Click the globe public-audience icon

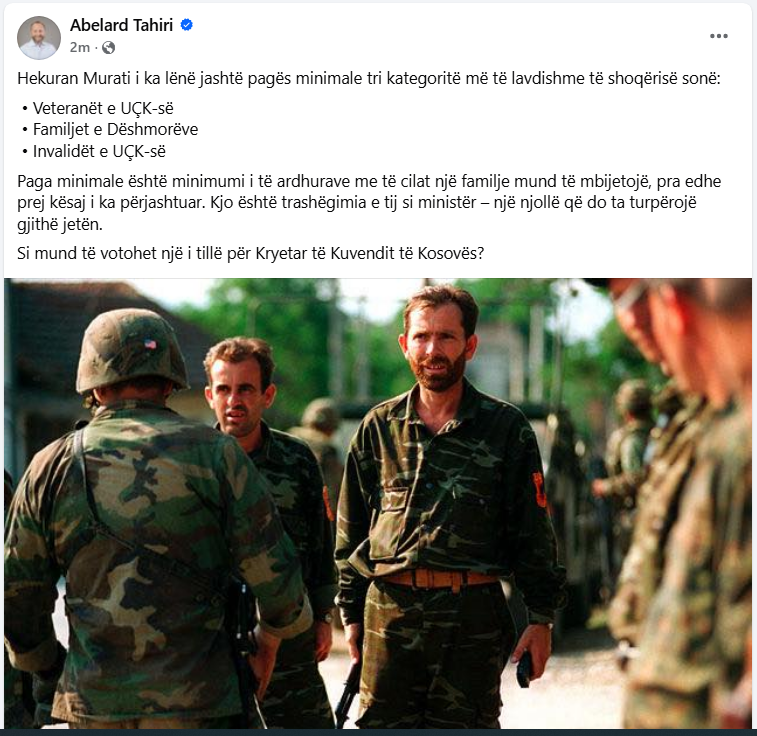pyautogui.click(x=109, y=47)
